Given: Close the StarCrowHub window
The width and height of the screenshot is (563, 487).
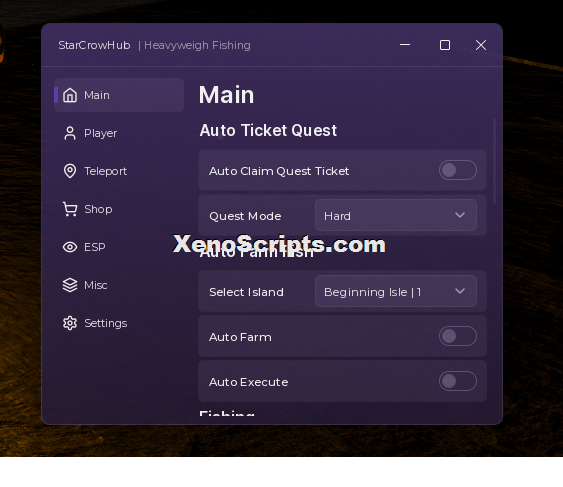Looking at the screenshot, I should pos(481,45).
